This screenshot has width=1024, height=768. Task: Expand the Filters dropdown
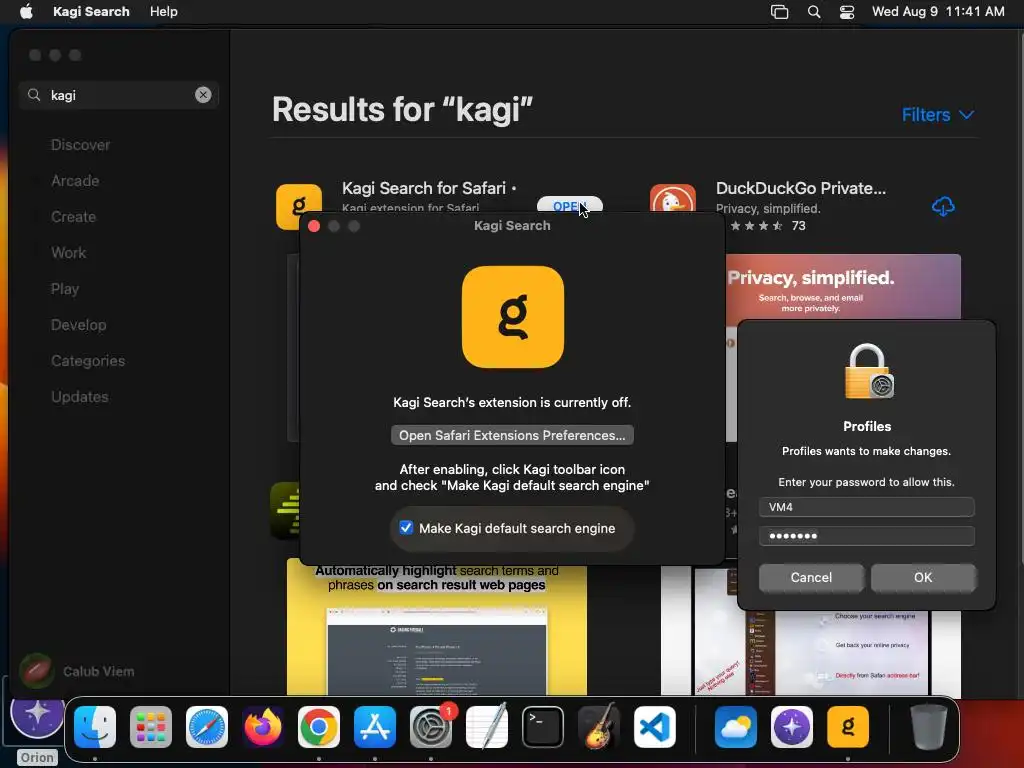tap(938, 115)
